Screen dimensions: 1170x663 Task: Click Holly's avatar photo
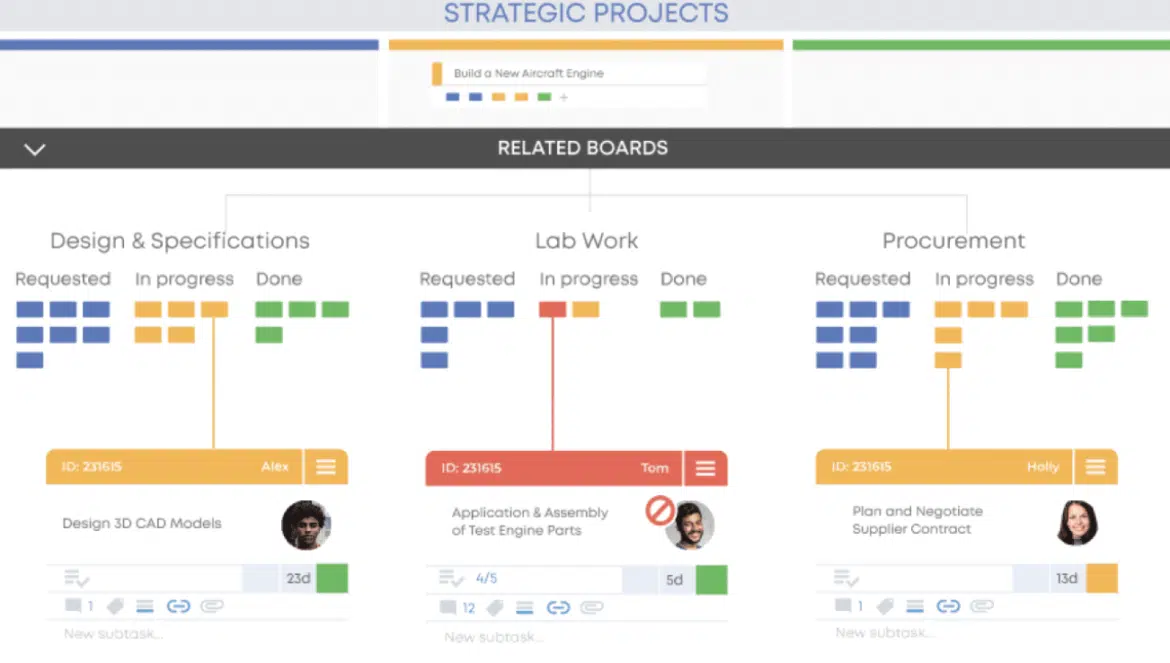click(1077, 523)
